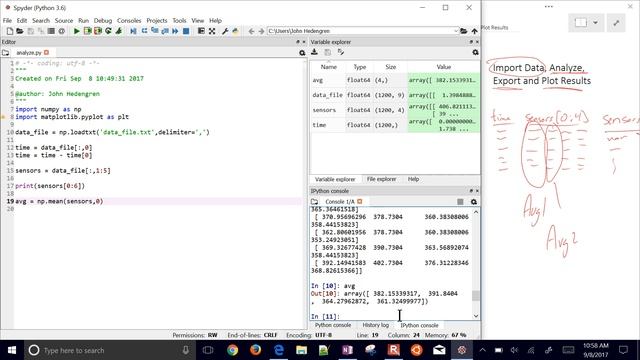Click the IPython console vertical scrollbar thumb
This screenshot has width=640, height=360.
click(x=476, y=296)
